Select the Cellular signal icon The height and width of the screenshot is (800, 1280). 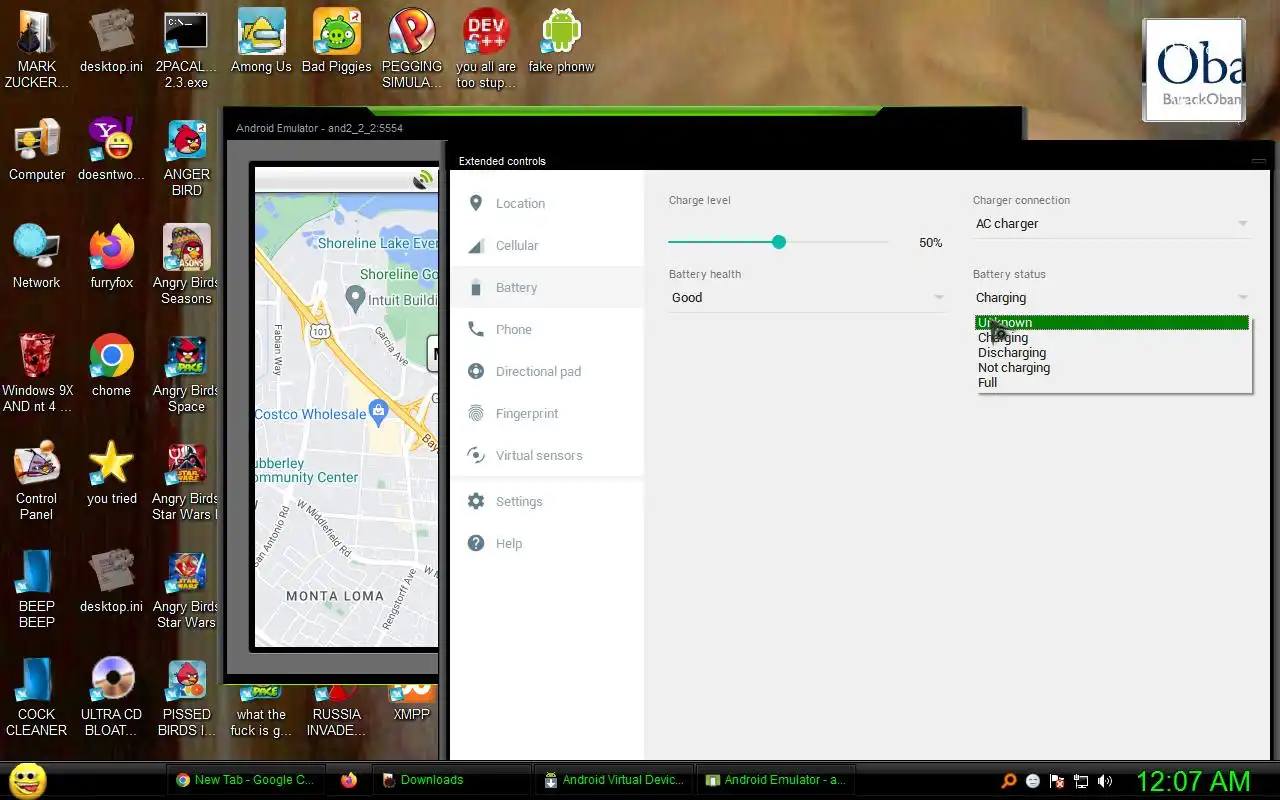coord(476,245)
